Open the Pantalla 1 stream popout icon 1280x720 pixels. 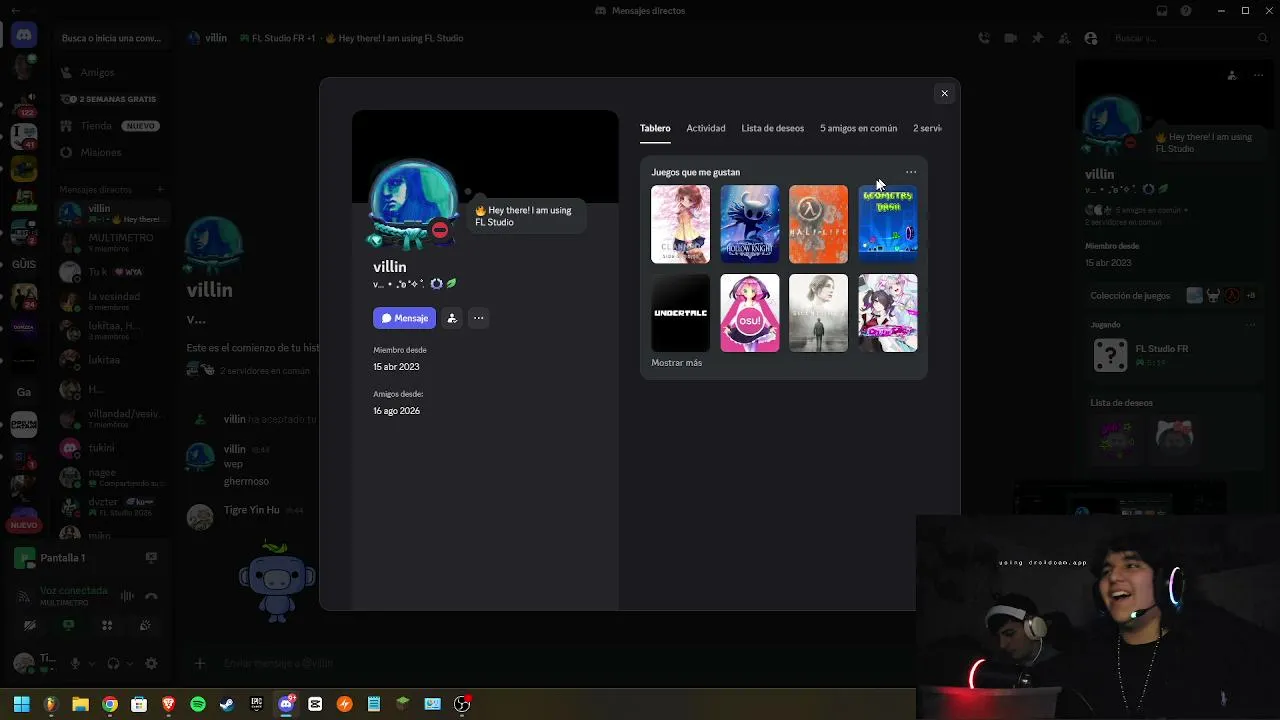coord(151,557)
